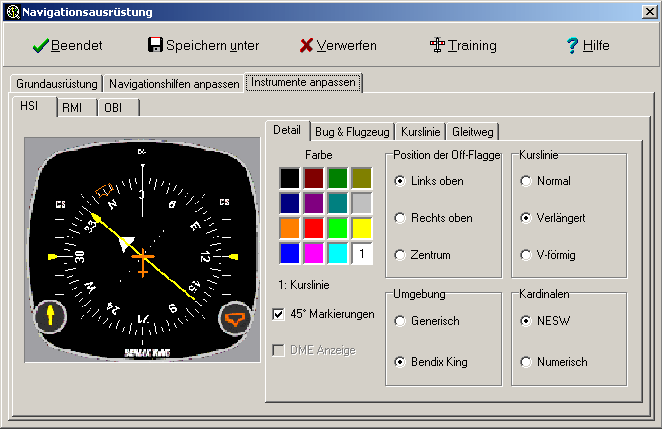Open the Kurslinie sub-tab
662x429 pixels.
pyautogui.click(x=421, y=132)
